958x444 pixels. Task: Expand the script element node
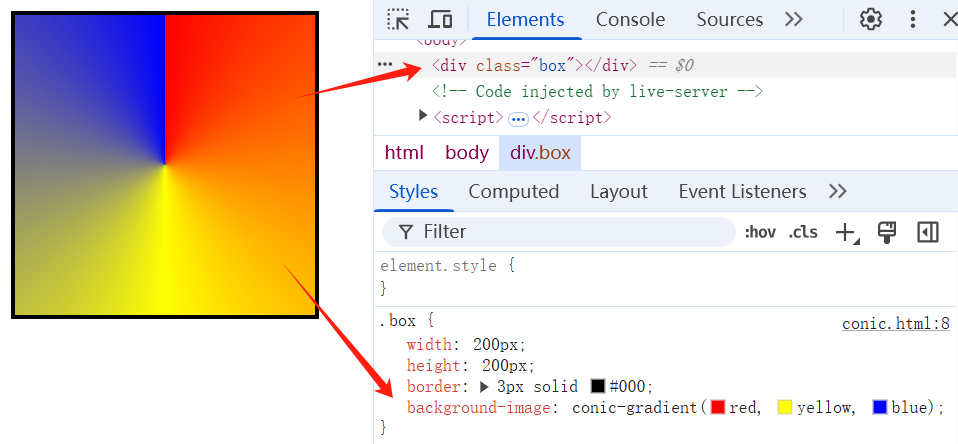tap(423, 117)
